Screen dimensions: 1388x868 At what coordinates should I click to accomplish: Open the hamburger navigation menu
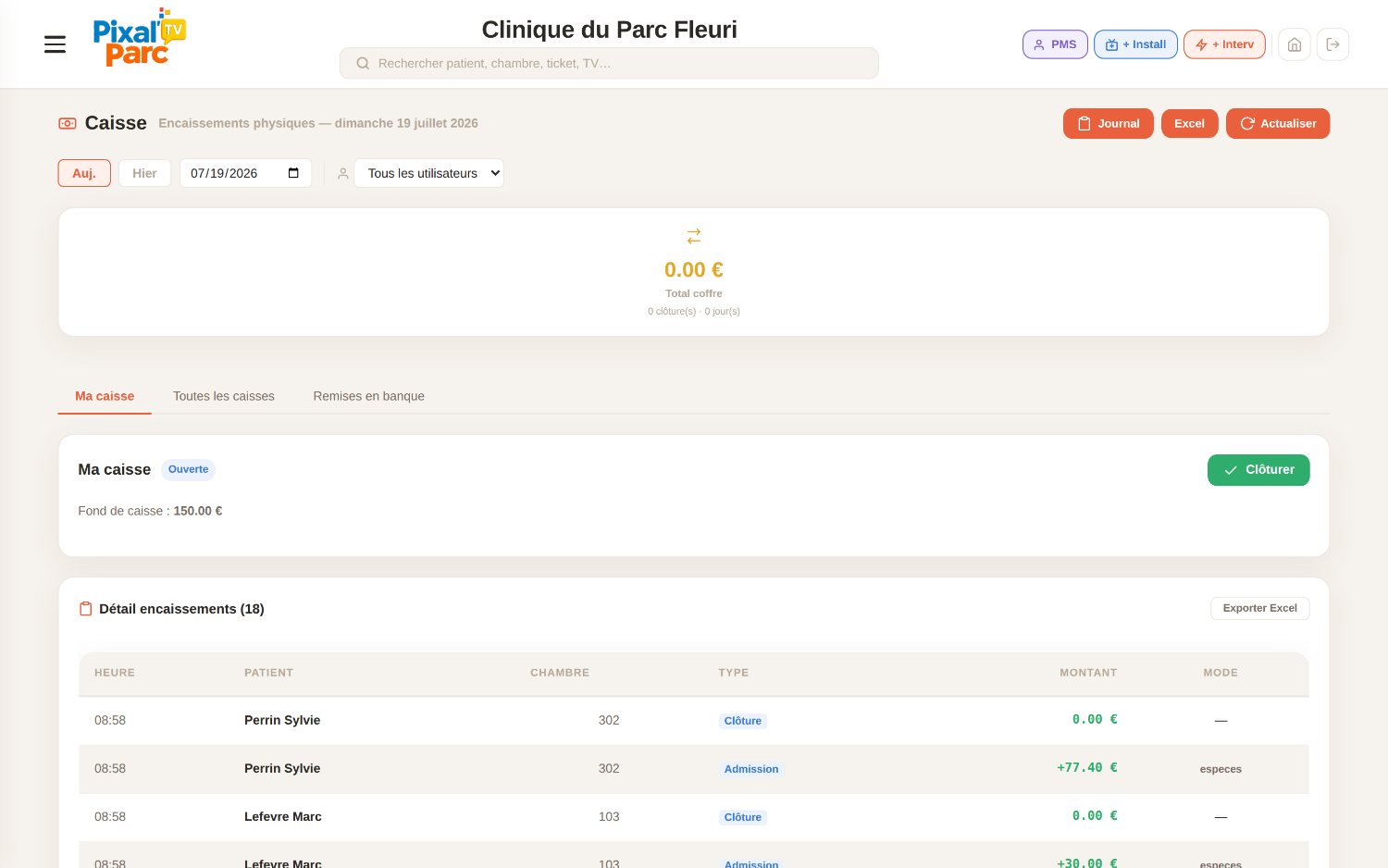[x=56, y=44]
